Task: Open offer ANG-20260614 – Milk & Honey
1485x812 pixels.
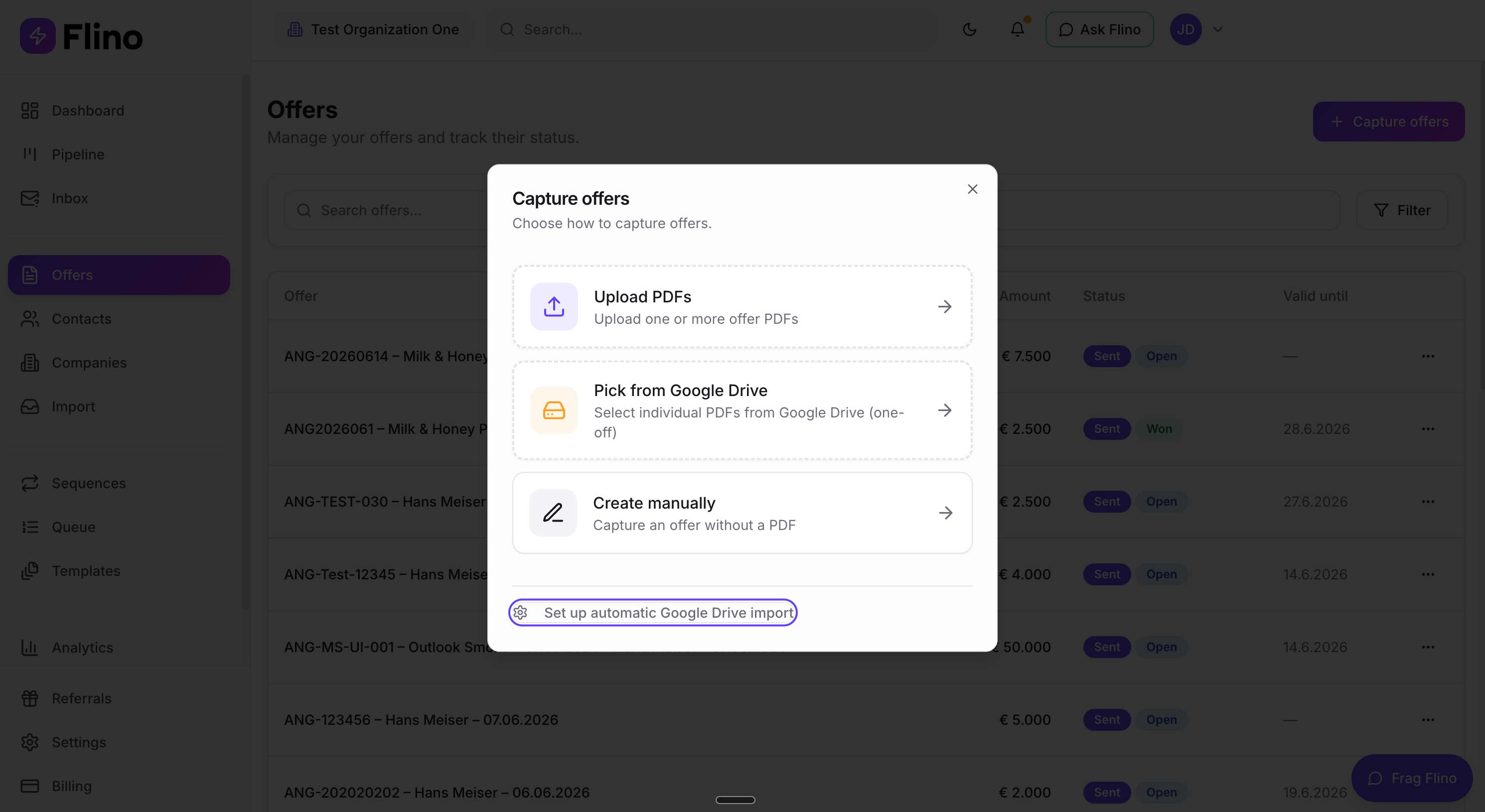Action: point(386,356)
